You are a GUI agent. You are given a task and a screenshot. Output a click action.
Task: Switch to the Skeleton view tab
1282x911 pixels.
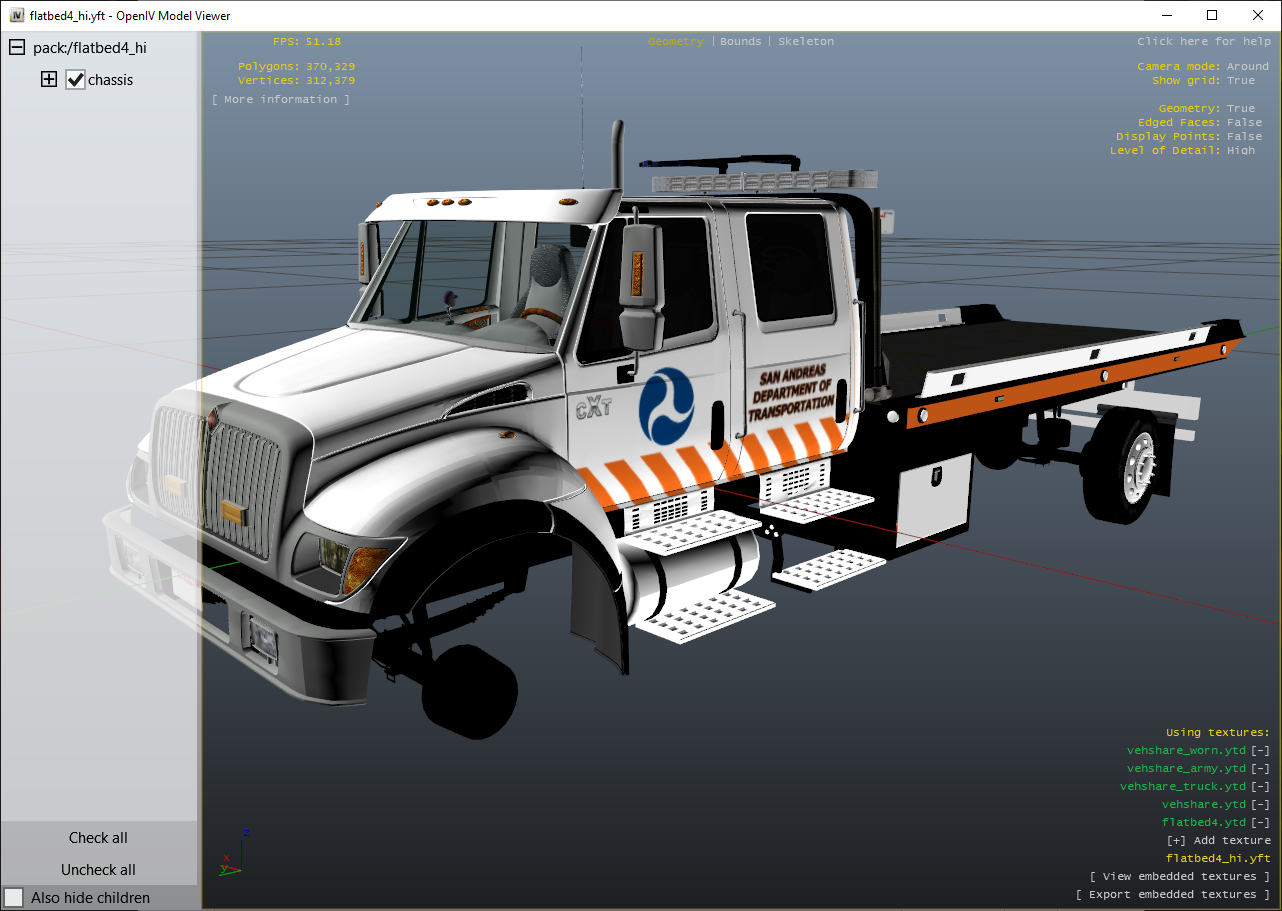tap(805, 42)
